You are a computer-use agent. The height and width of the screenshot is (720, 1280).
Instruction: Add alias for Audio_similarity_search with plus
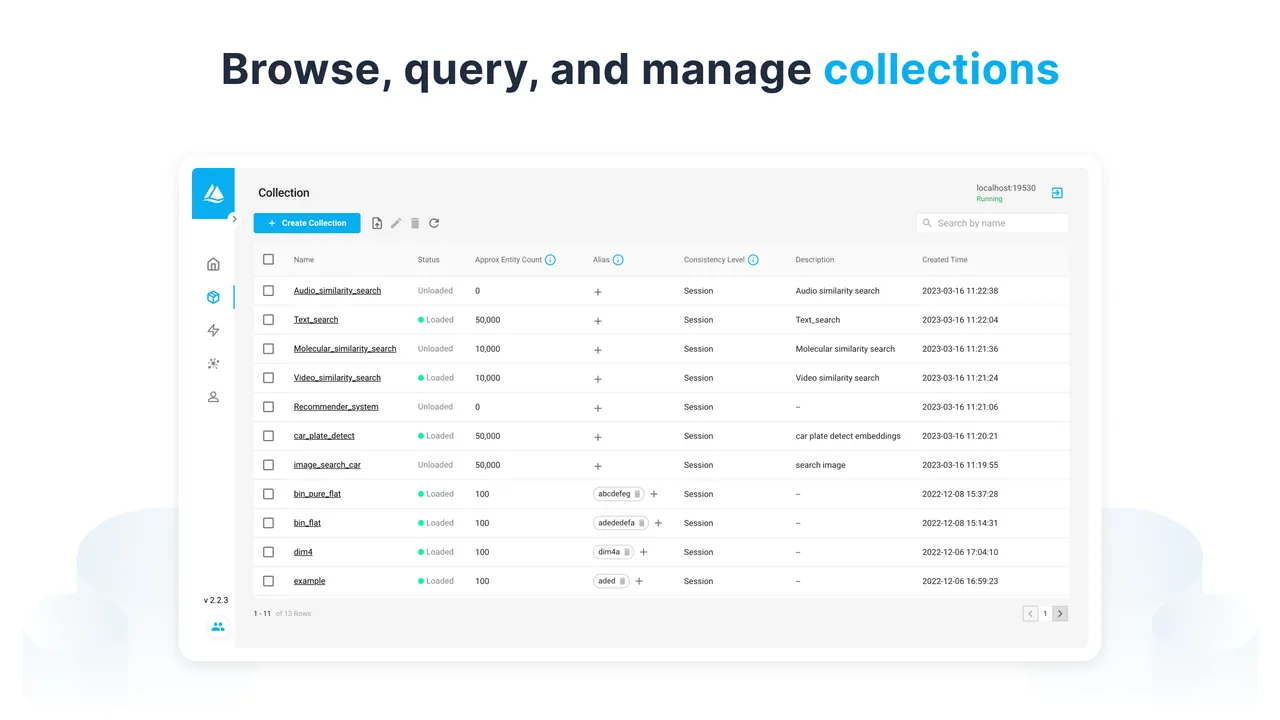(x=598, y=292)
